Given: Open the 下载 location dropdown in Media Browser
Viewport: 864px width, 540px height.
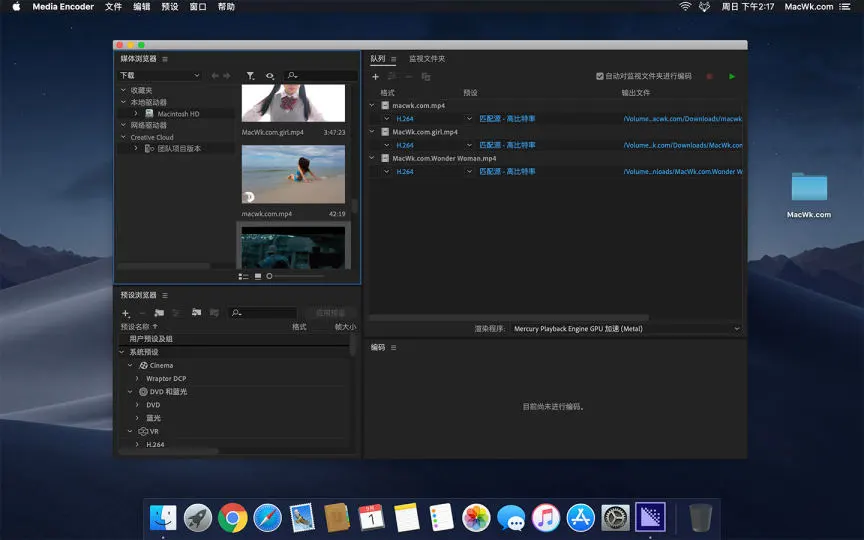Looking at the screenshot, I should coord(159,75).
